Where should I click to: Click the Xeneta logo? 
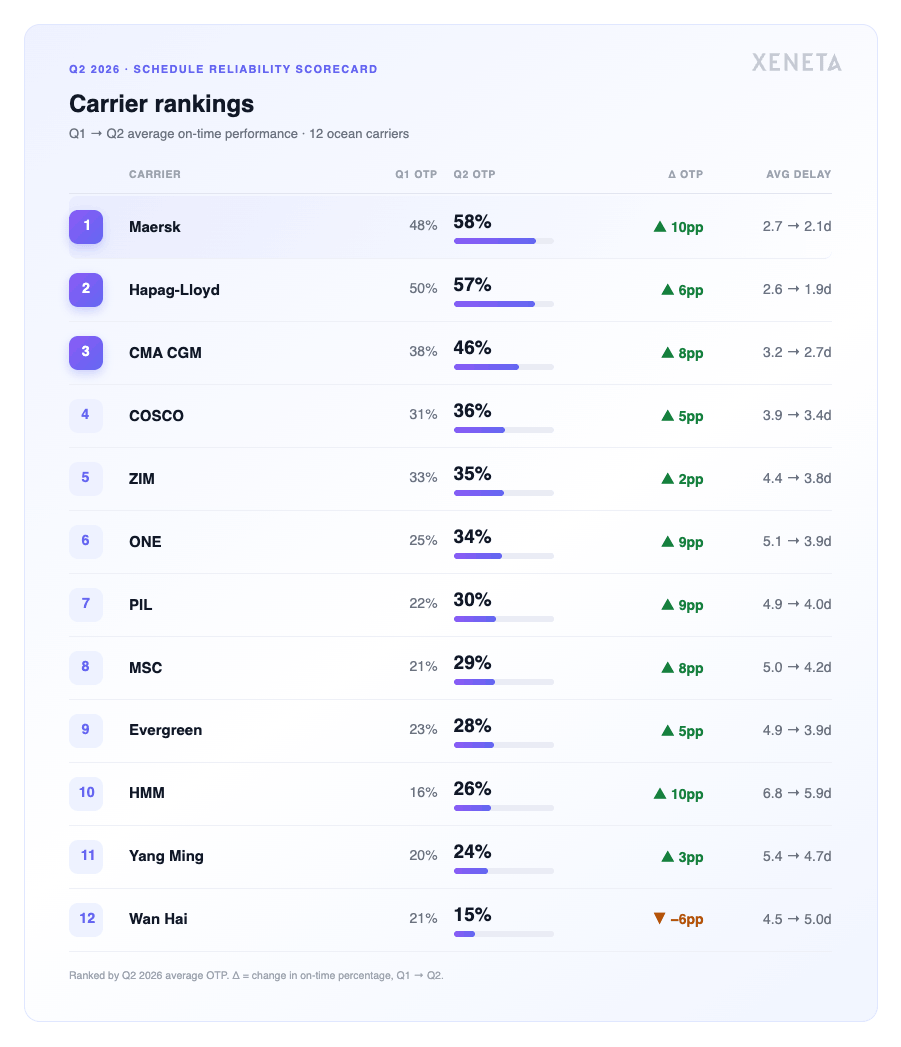tap(796, 63)
